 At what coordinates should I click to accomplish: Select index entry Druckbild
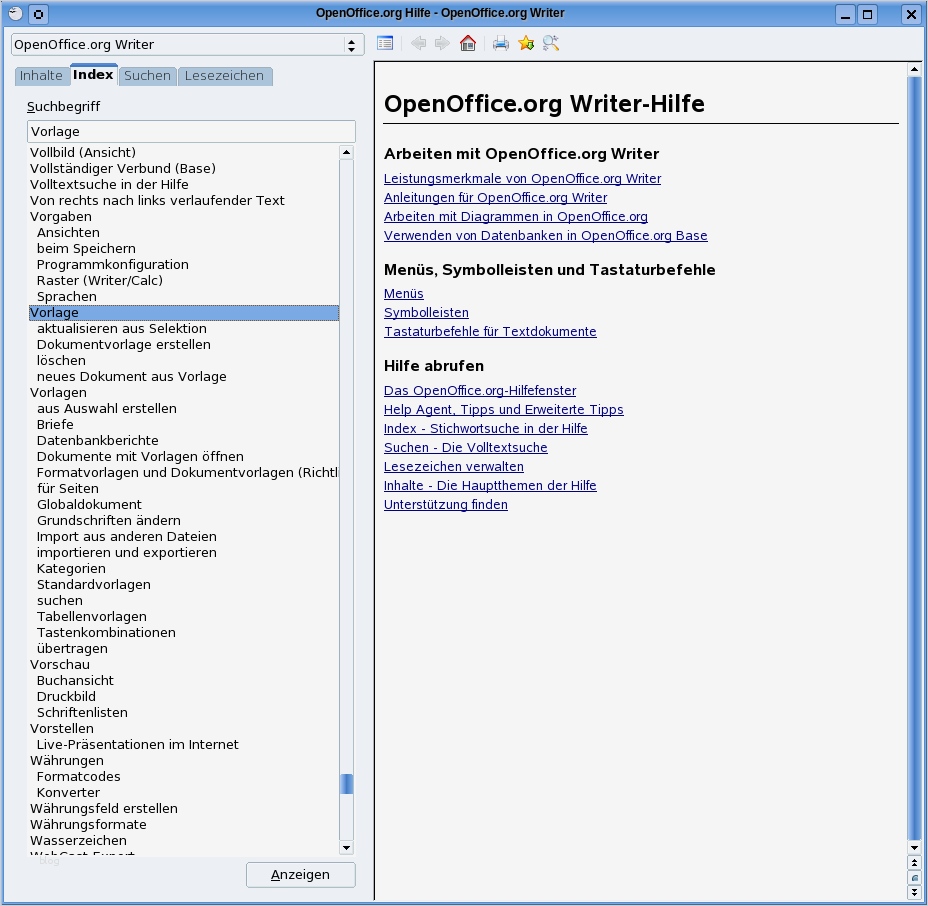66,696
